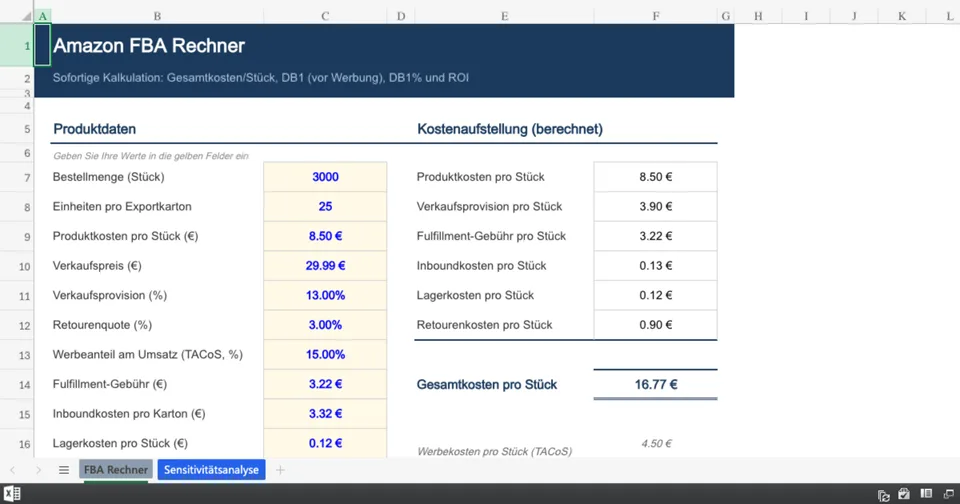Click the 'Fulfillment-Gebühr pro Stück' label
The image size is (960, 504).
tap(491, 236)
